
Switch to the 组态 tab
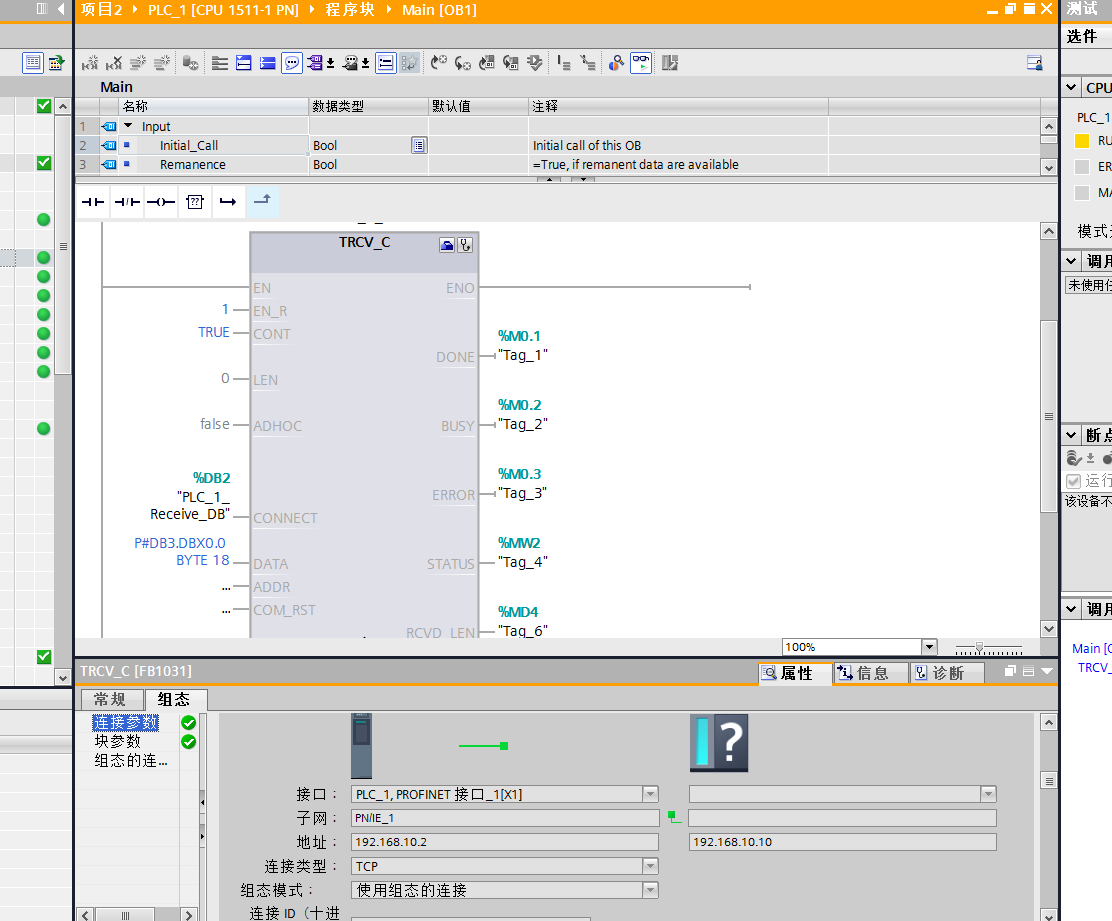tap(175, 699)
